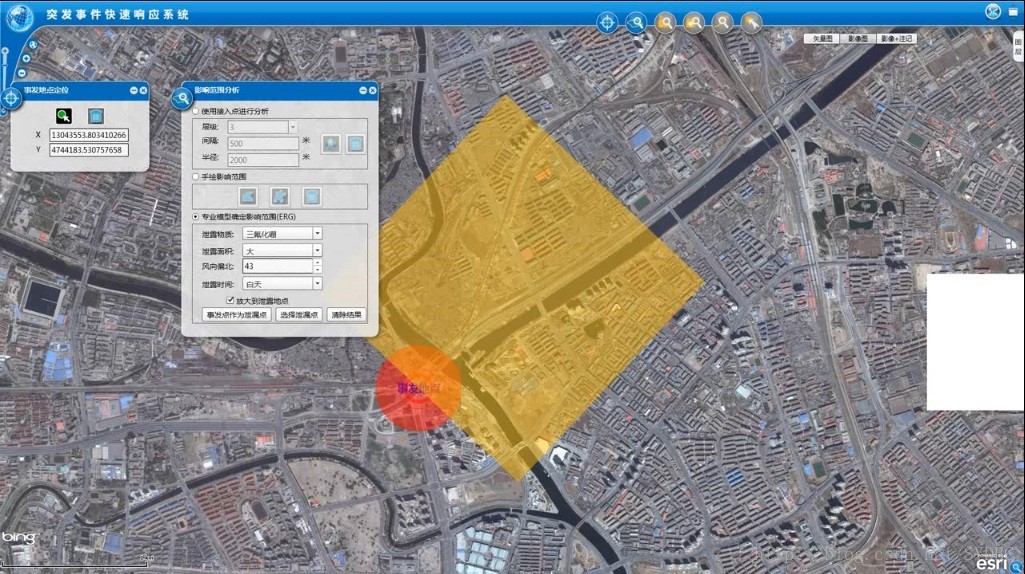The width and height of the screenshot is (1025, 574).
Task: Switch to 影像+注记 basemap tab
Action: [897, 38]
